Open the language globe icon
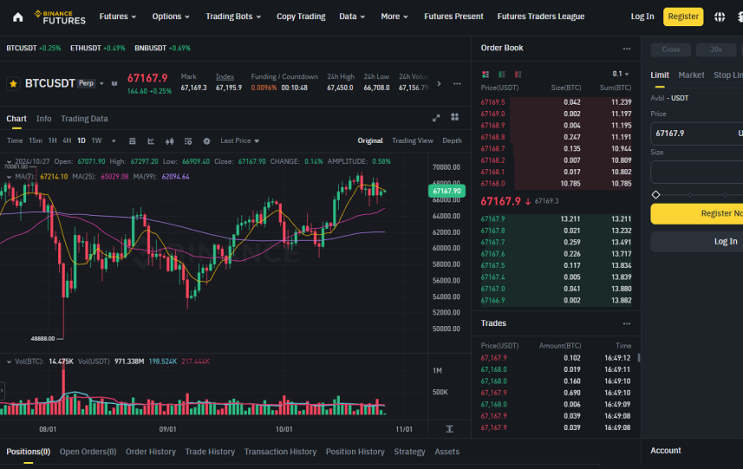The width and height of the screenshot is (743, 469). click(x=719, y=17)
